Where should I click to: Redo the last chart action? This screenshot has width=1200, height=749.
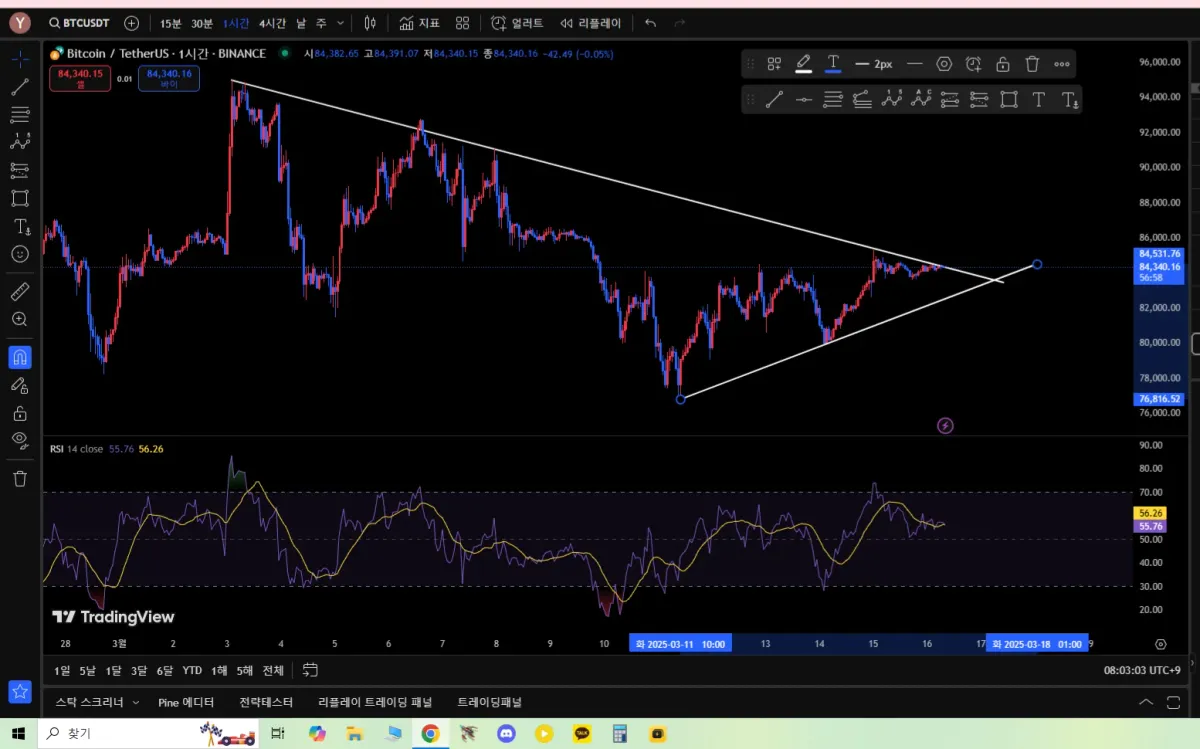pyautogui.click(x=680, y=23)
